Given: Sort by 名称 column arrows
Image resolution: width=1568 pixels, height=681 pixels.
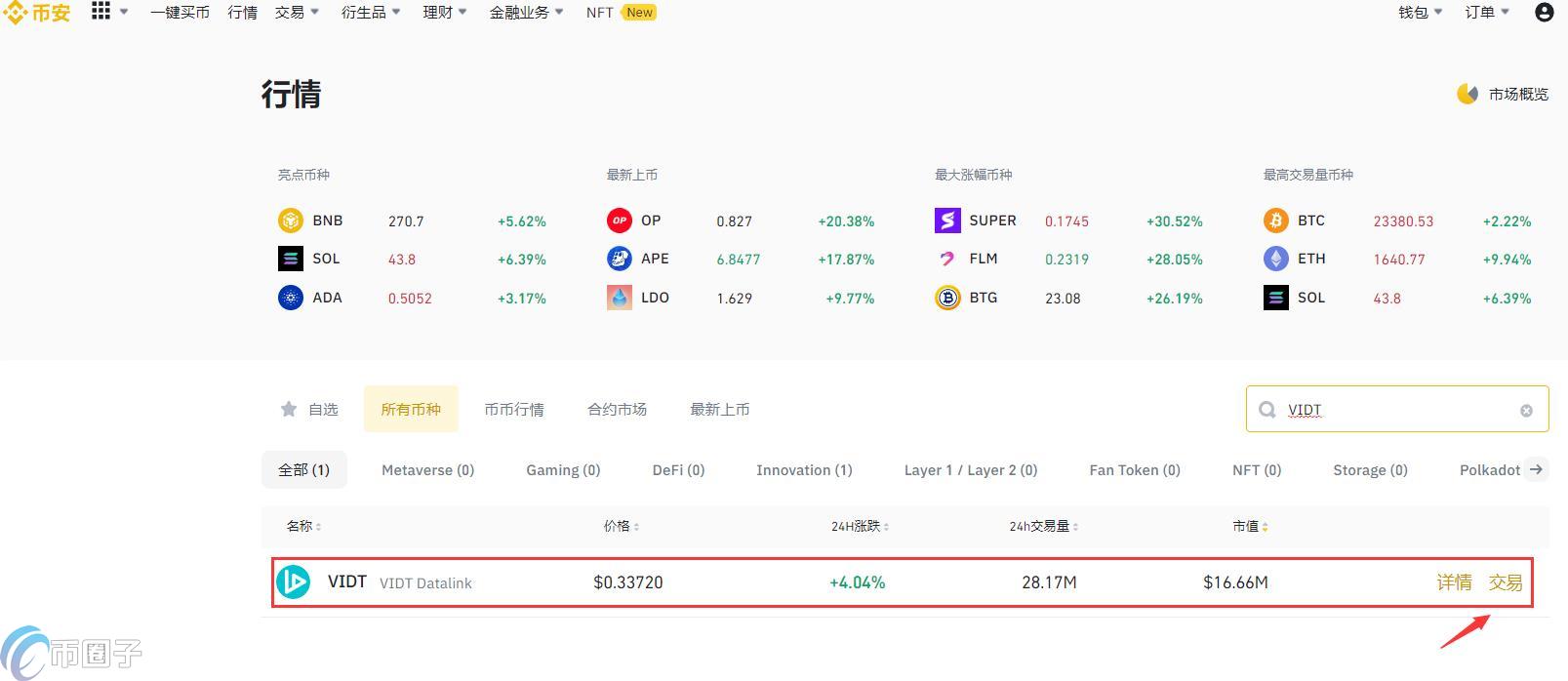Looking at the screenshot, I should pos(319,527).
